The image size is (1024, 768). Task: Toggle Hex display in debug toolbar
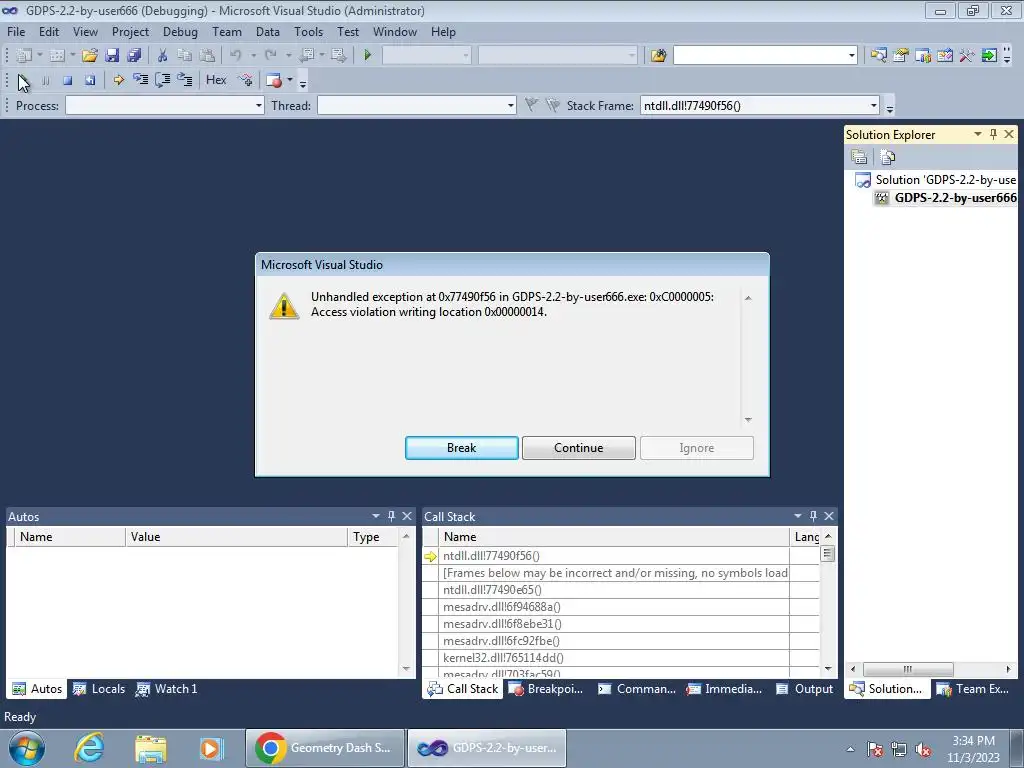[216, 80]
